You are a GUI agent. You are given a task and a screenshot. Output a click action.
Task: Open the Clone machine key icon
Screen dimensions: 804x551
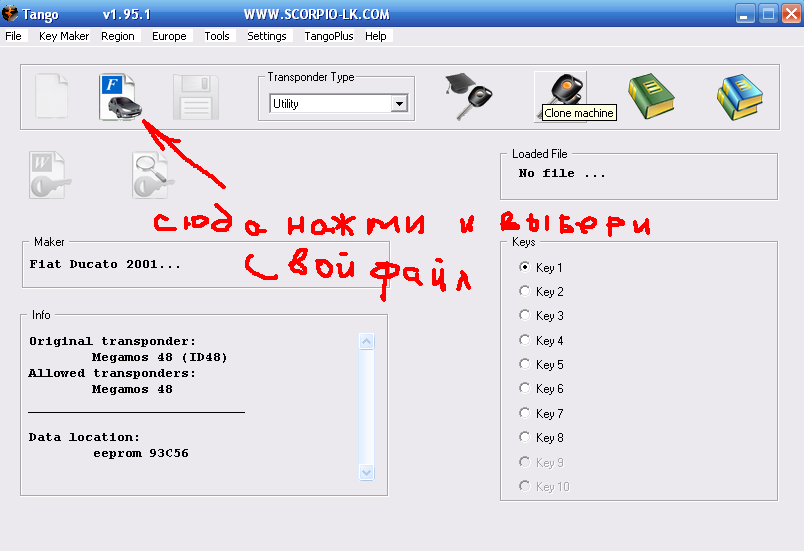[x=560, y=96]
